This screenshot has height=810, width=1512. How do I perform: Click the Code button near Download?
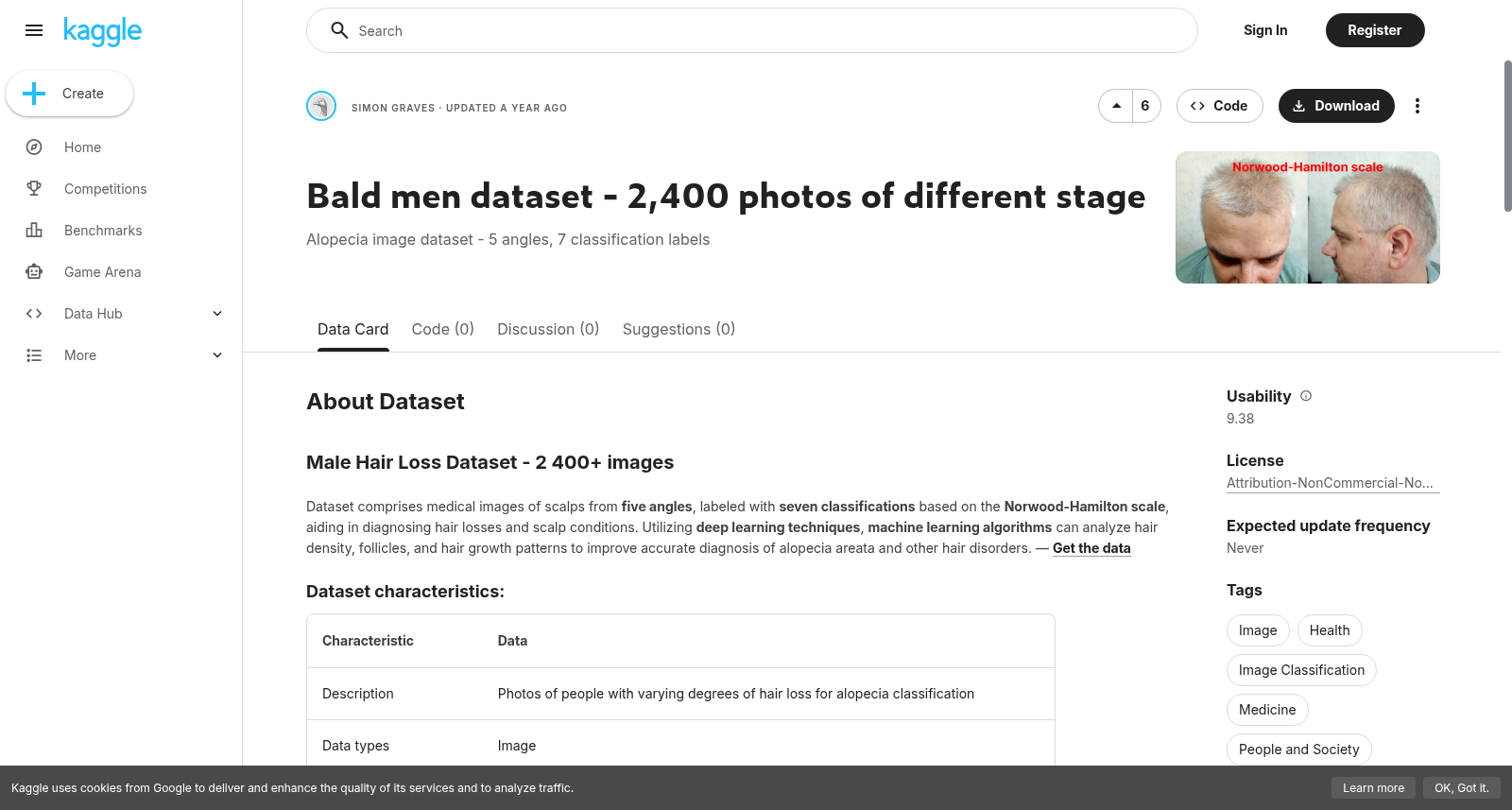tap(1219, 106)
